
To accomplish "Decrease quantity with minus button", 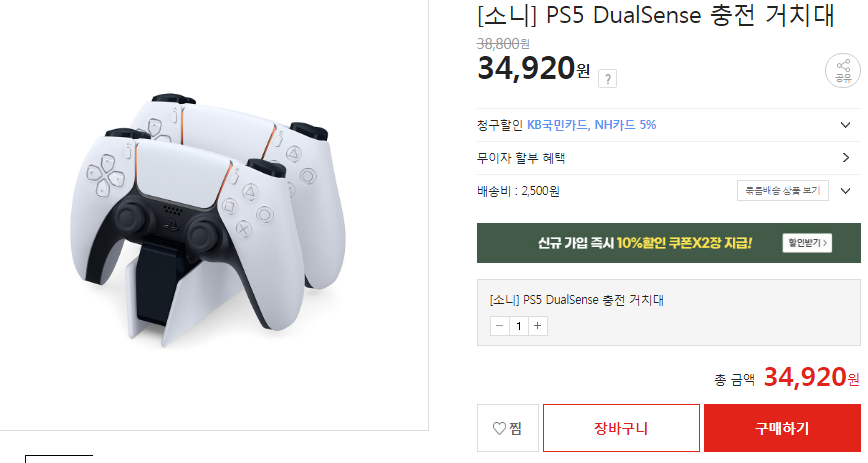I will [500, 326].
